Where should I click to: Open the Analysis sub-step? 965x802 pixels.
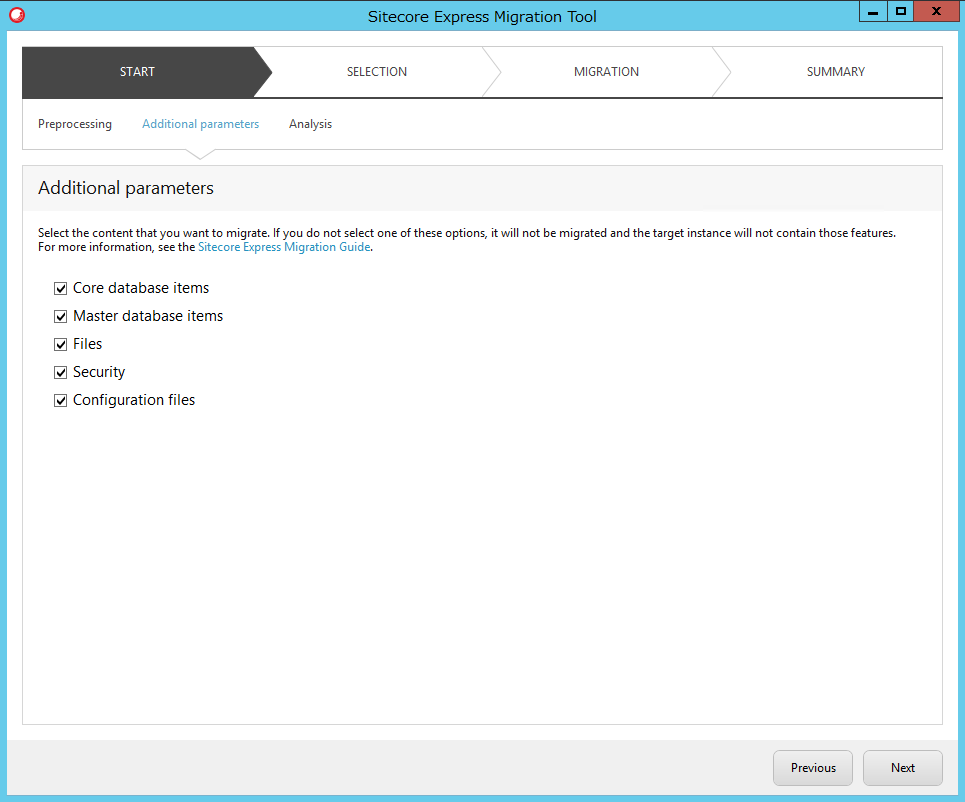point(310,124)
